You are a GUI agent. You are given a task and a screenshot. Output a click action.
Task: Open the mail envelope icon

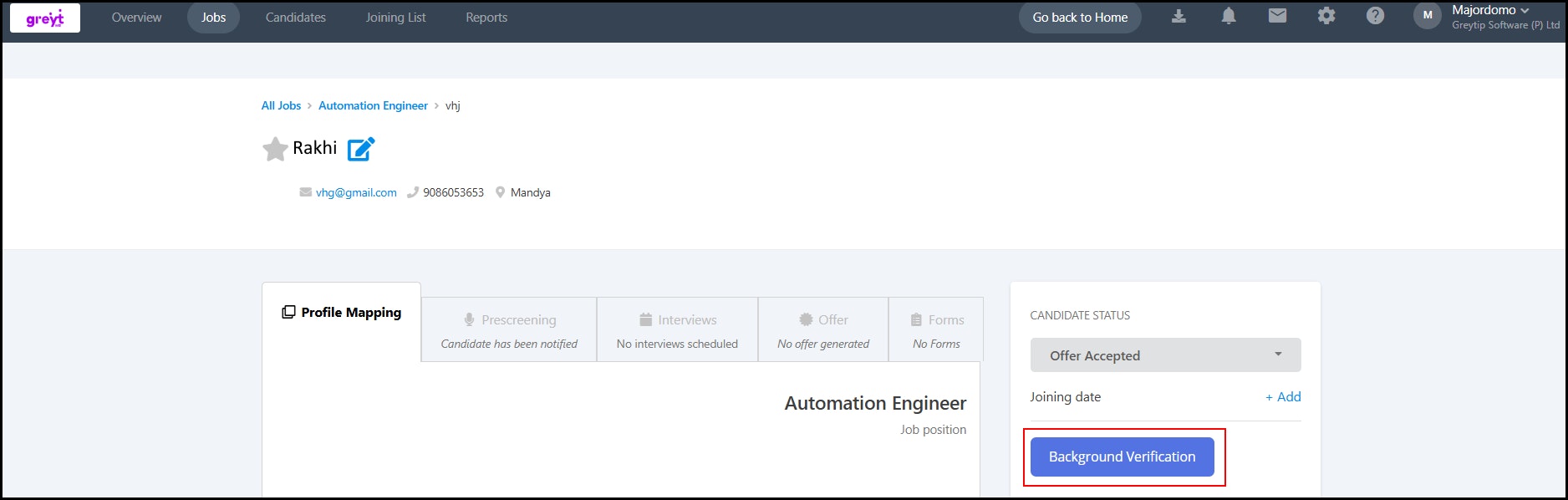pyautogui.click(x=1277, y=16)
